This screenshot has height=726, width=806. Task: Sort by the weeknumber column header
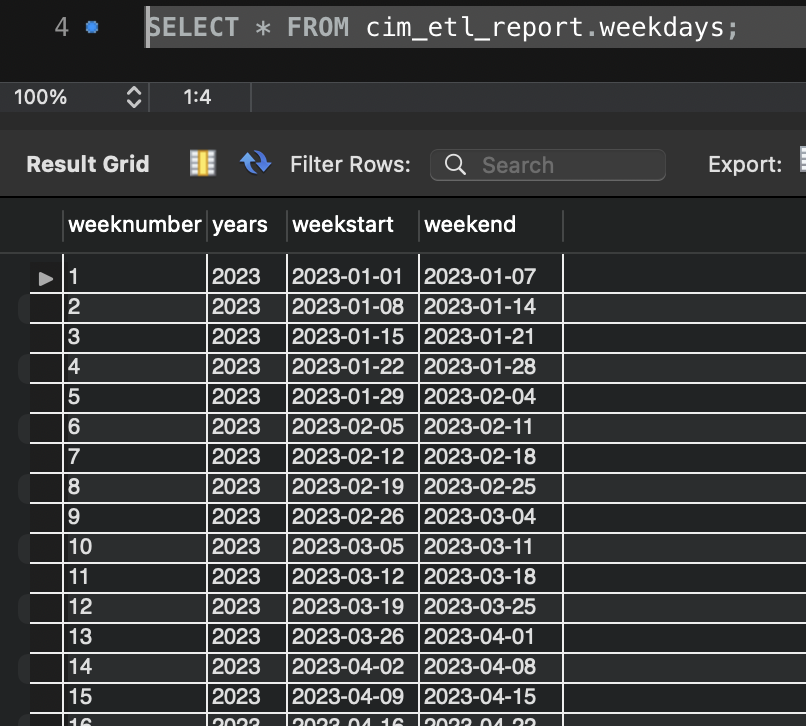[134, 225]
